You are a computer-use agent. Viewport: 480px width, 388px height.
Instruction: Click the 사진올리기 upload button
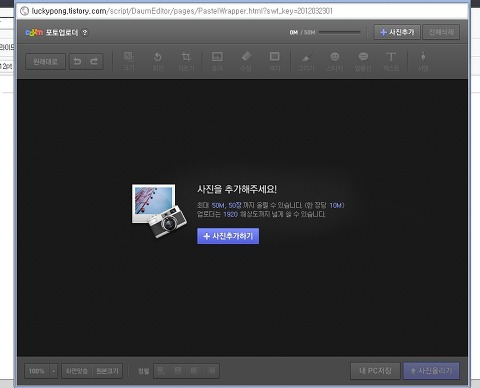431,371
